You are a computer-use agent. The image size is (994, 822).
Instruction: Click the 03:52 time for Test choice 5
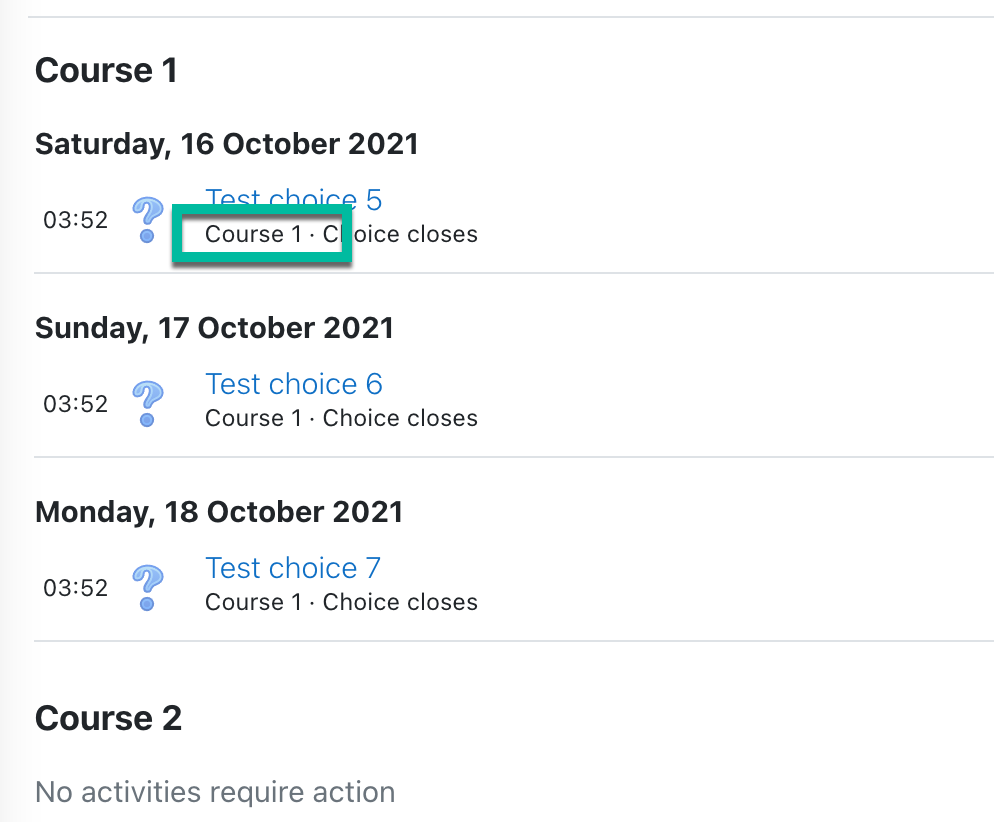(75, 220)
